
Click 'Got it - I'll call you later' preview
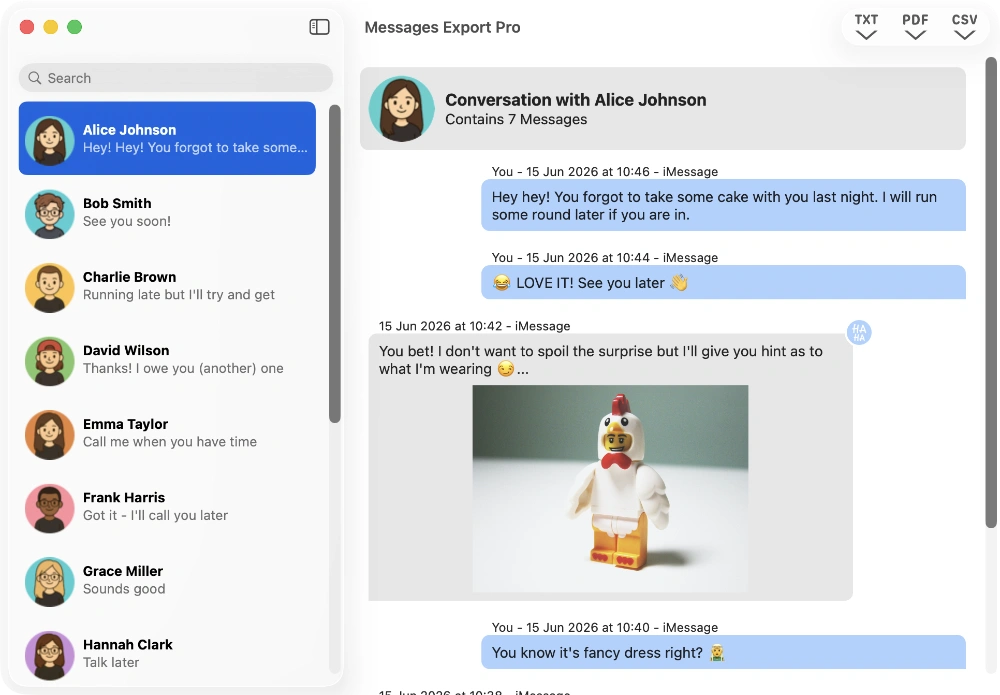click(155, 515)
